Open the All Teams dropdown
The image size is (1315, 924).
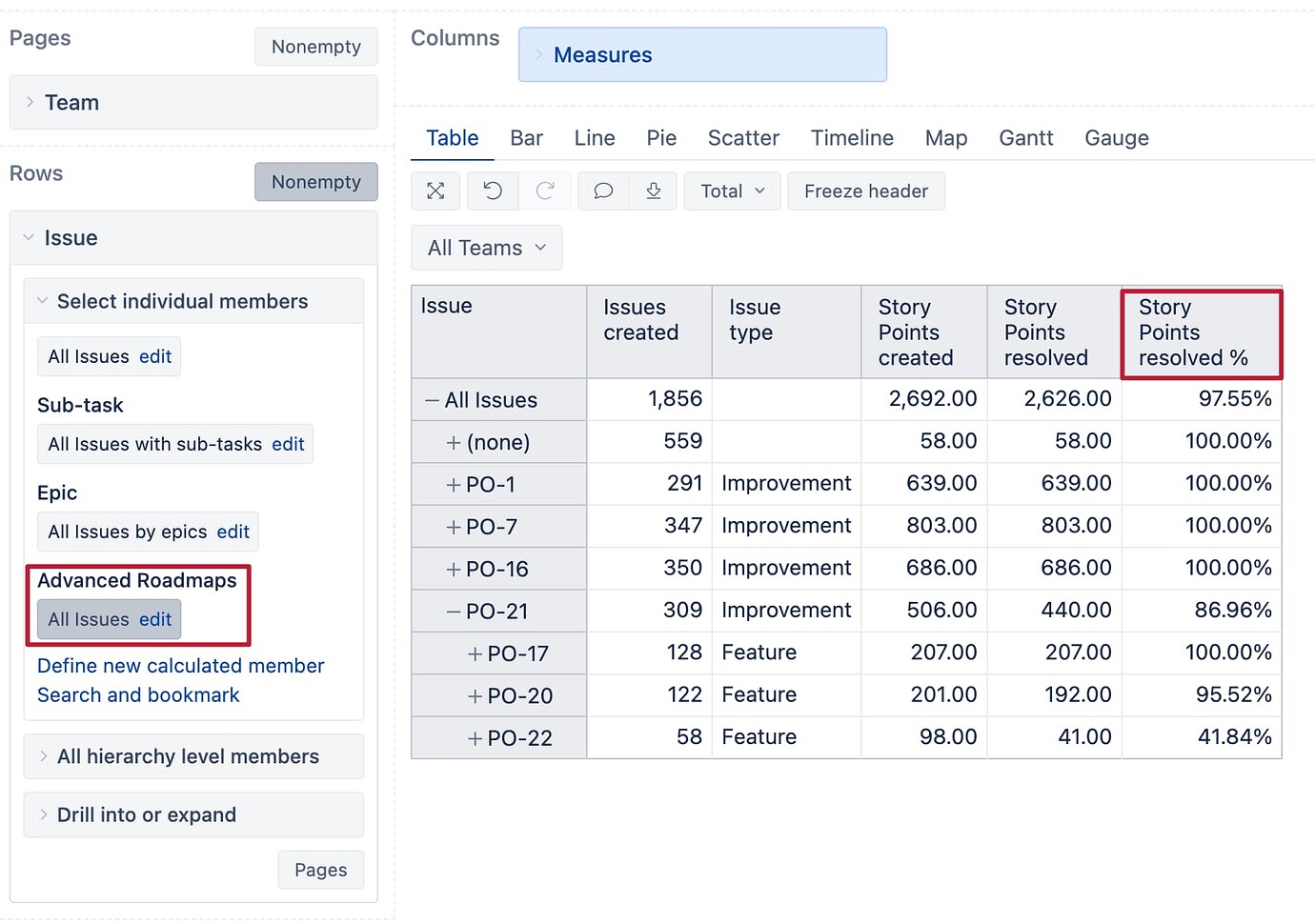coord(486,248)
